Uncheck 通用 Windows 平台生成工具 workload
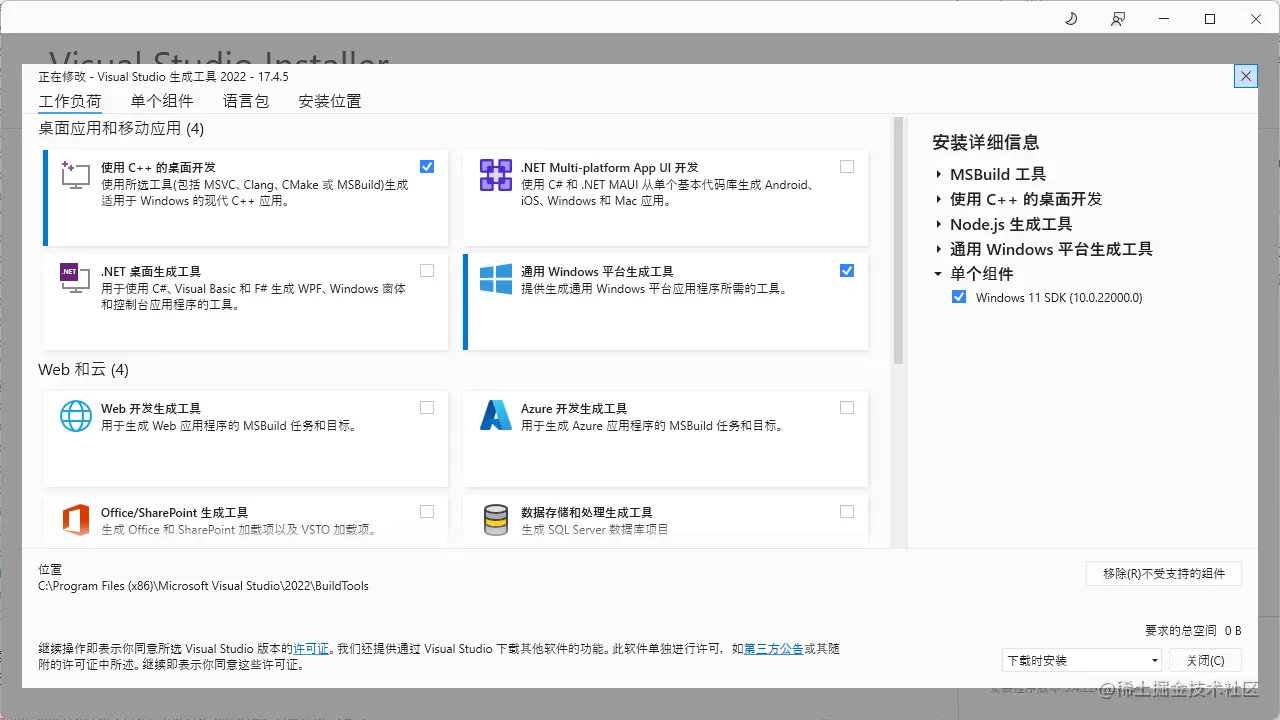Screen dimensions: 1280x720 (847, 270)
